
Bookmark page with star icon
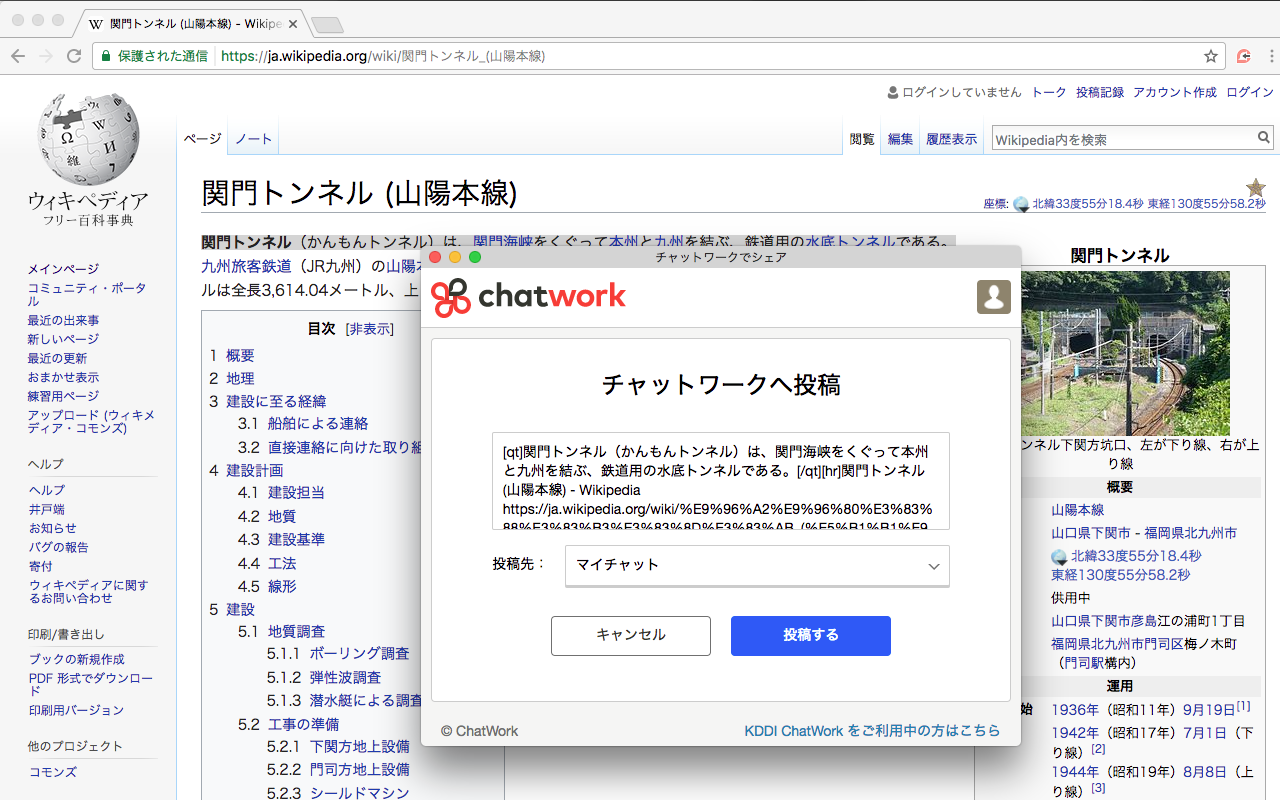[1211, 56]
